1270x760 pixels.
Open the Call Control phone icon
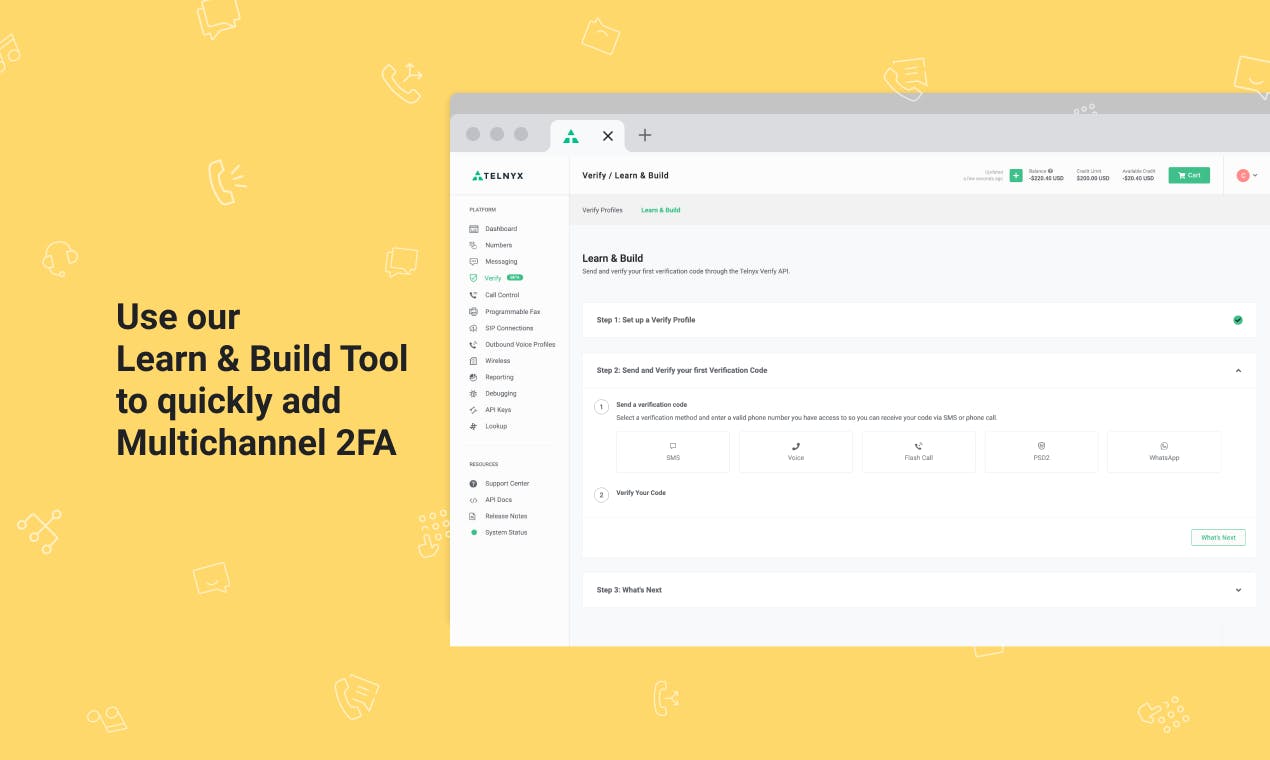click(474, 295)
